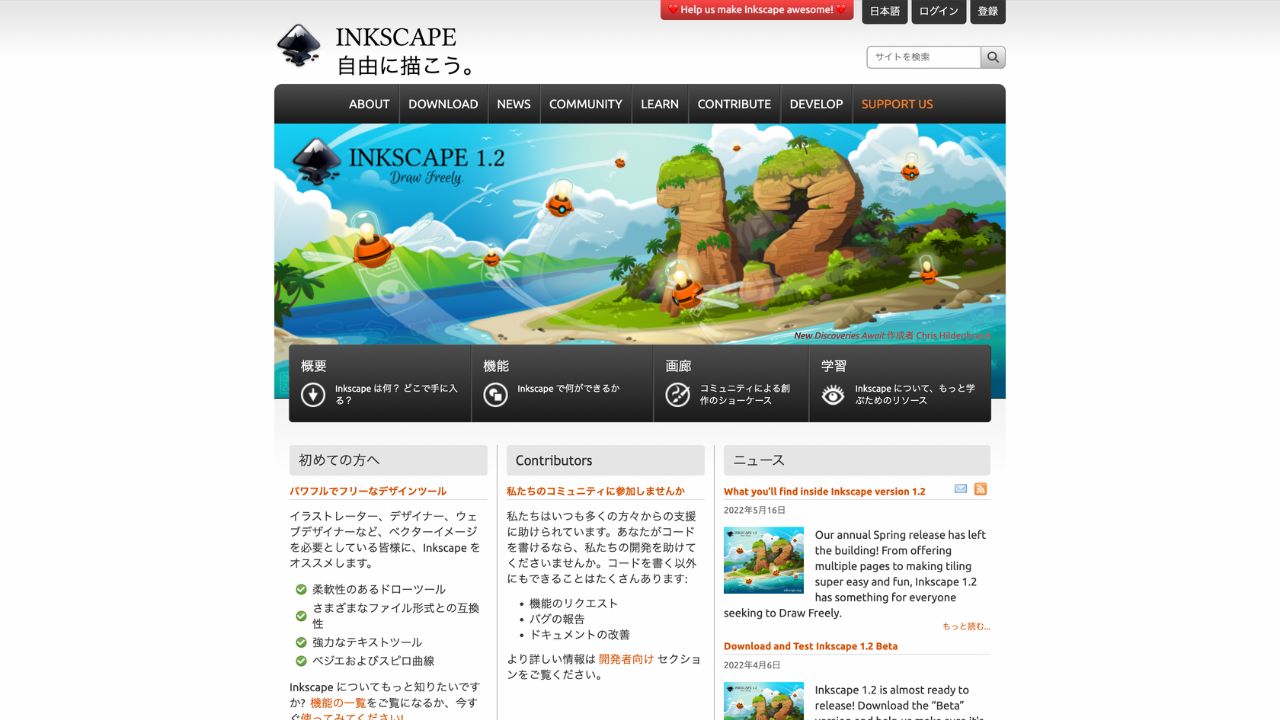Viewport: 1280px width, 720px height.
Task: Click the eye icon under 学習
Action: point(833,394)
